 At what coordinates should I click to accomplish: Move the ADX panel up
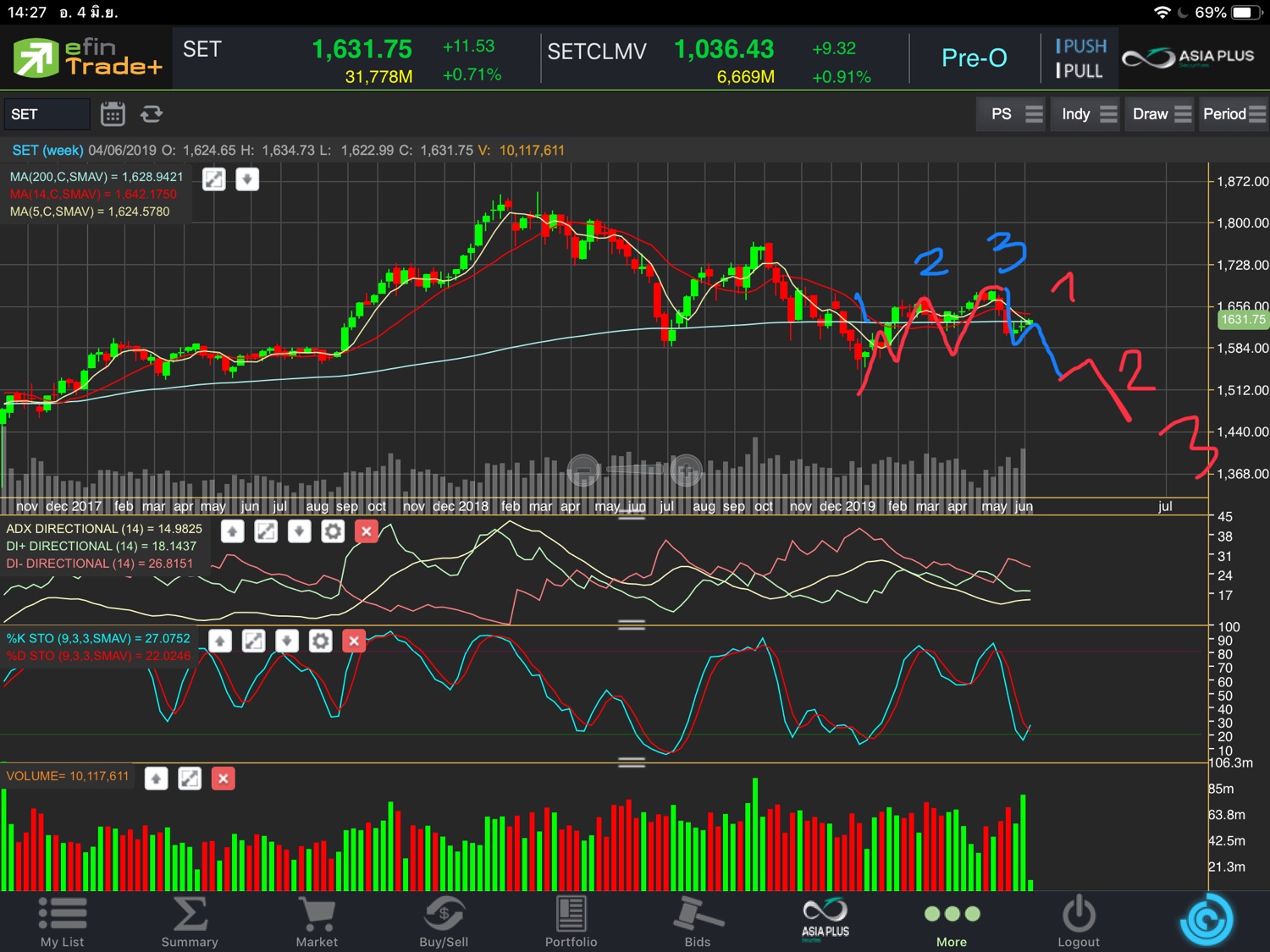pyautogui.click(x=232, y=531)
